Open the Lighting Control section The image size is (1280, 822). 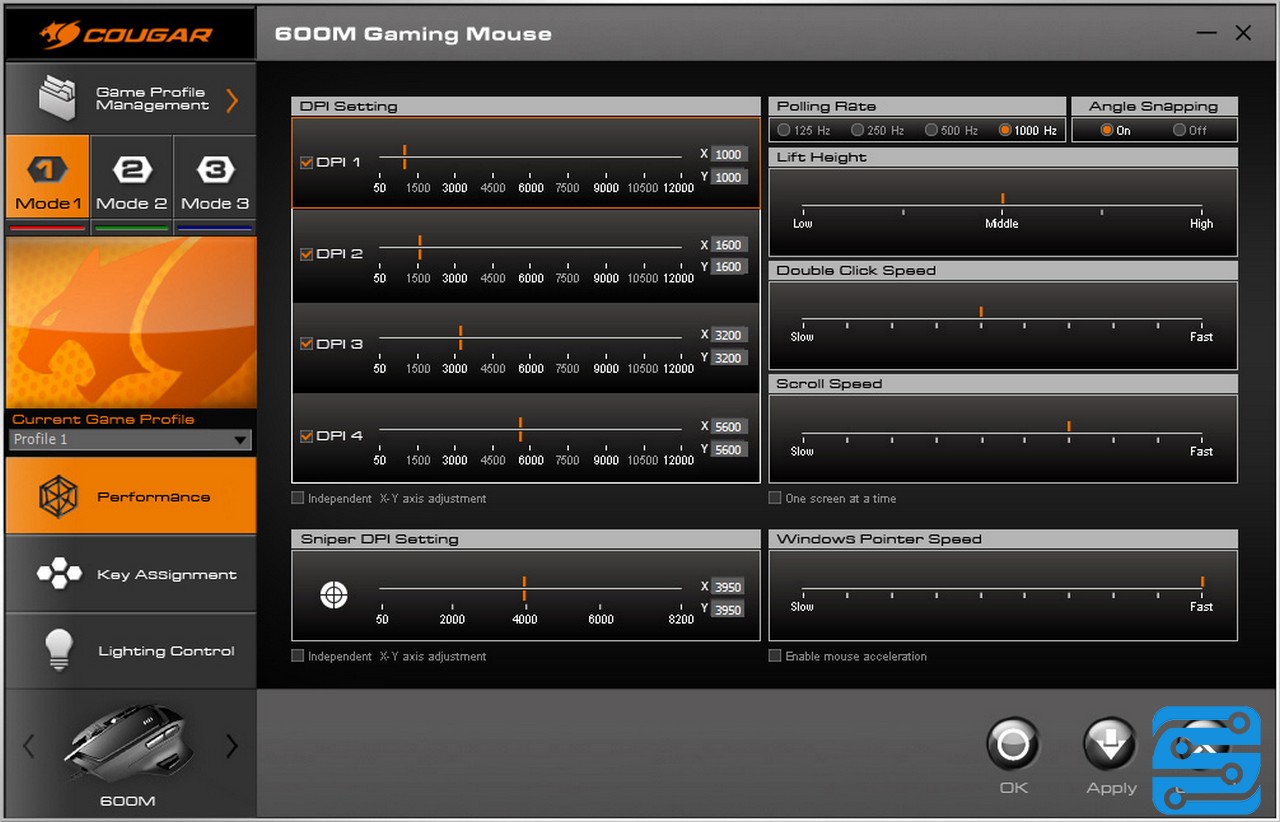pyautogui.click(x=131, y=651)
